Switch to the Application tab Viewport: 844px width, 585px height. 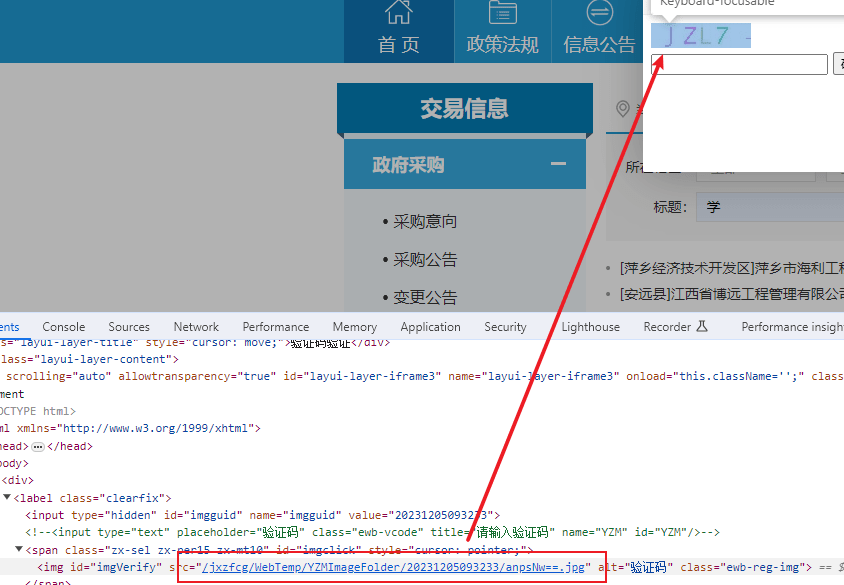(x=430, y=327)
